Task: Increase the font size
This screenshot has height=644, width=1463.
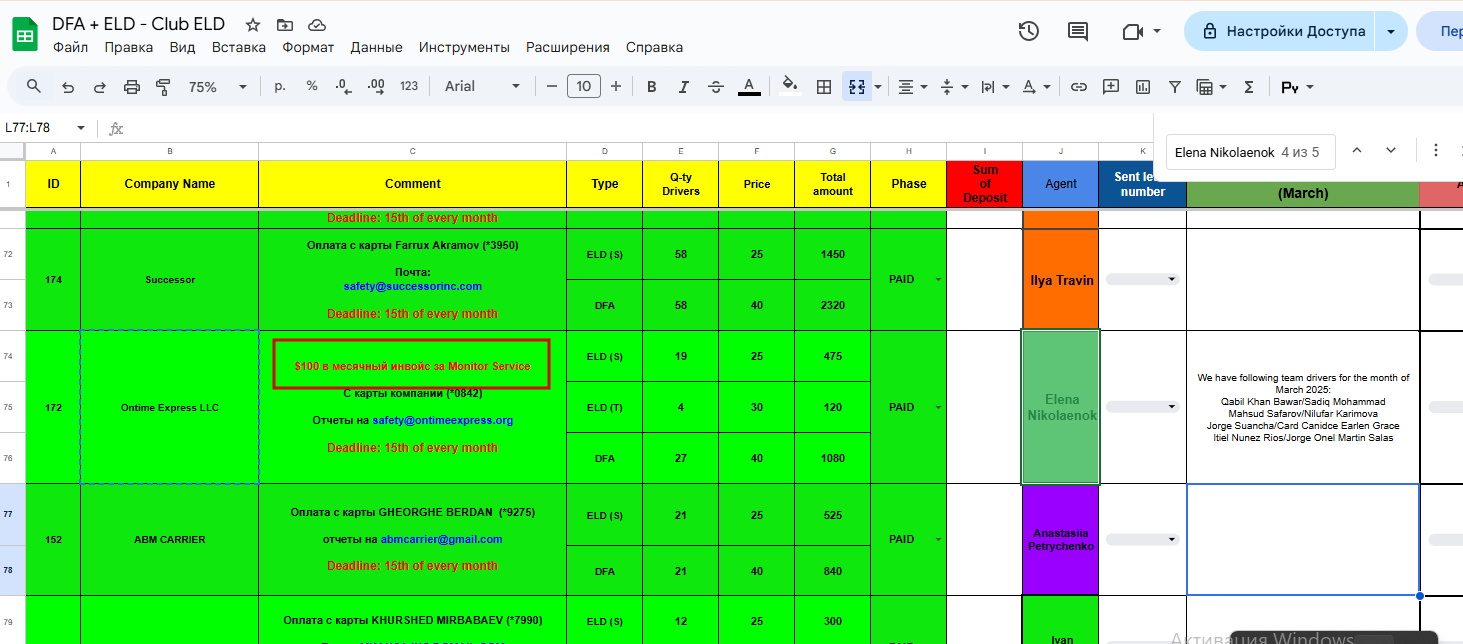Action: coord(616,87)
